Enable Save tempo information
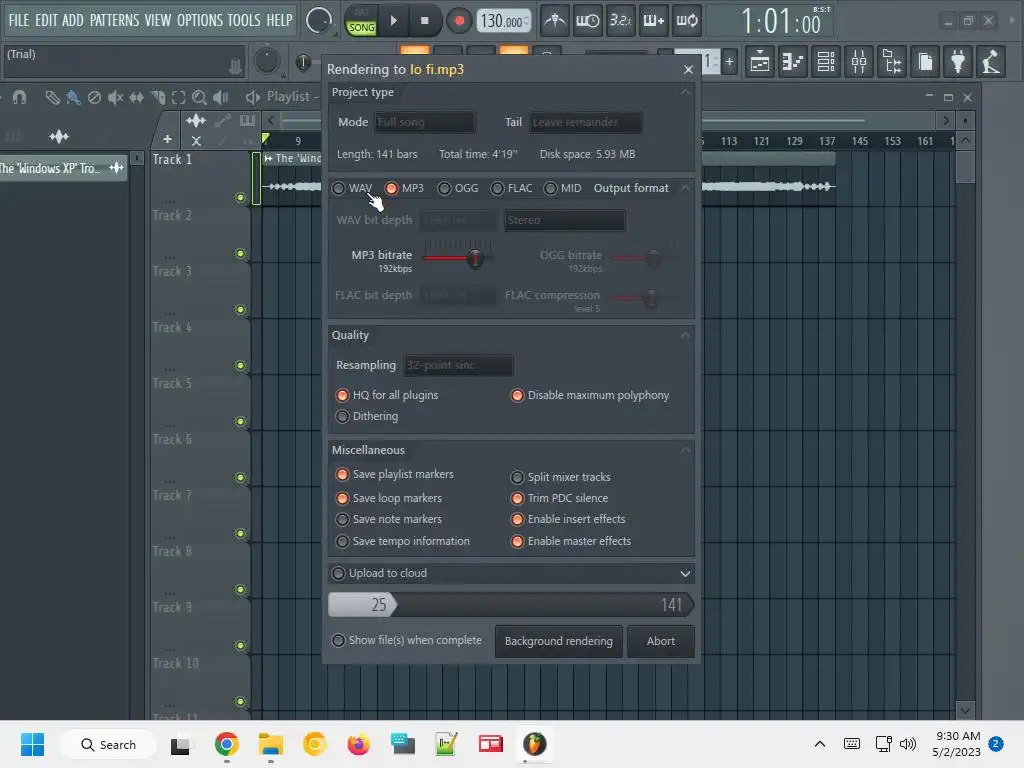 pos(342,541)
